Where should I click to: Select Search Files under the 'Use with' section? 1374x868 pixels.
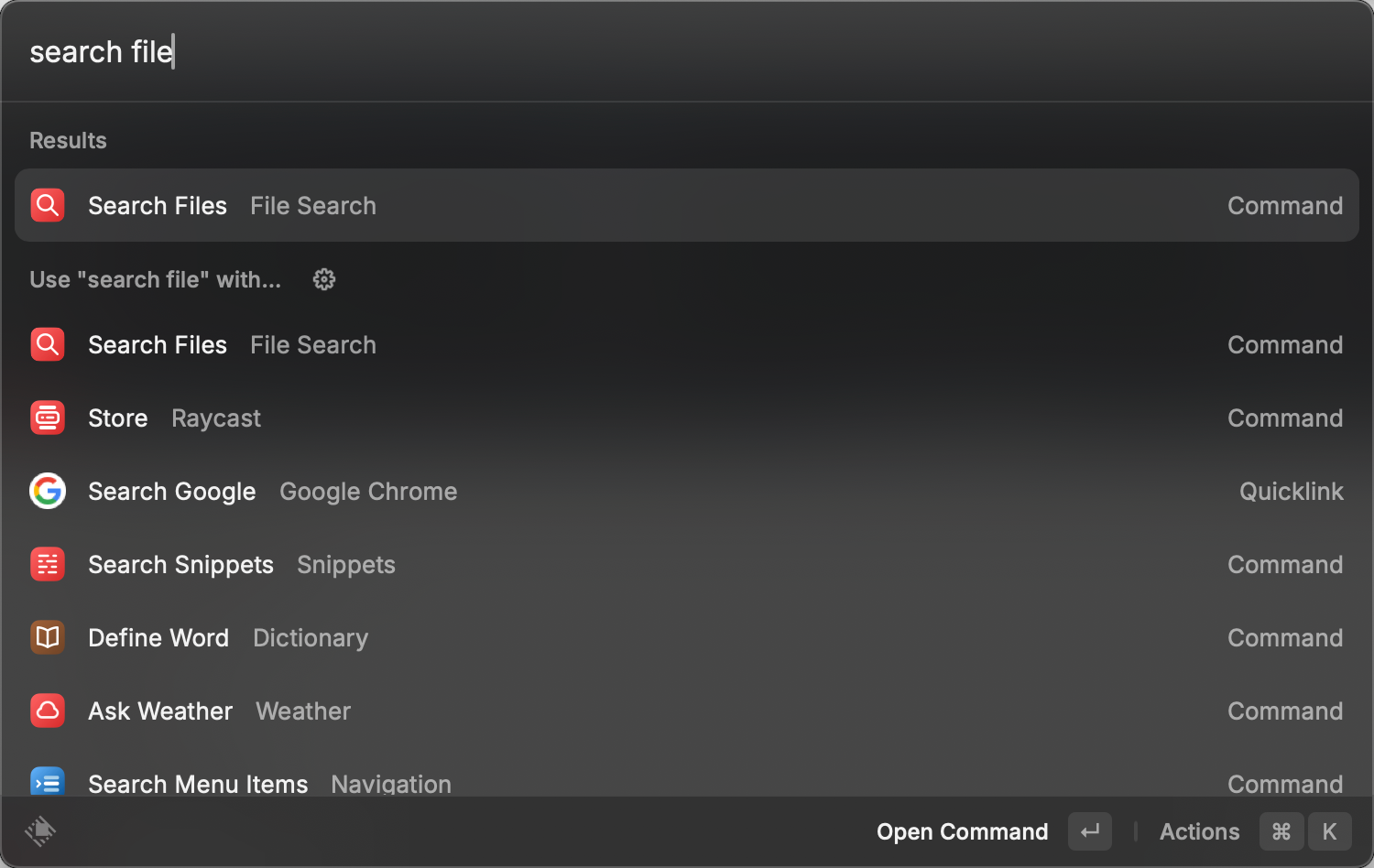pos(687,344)
